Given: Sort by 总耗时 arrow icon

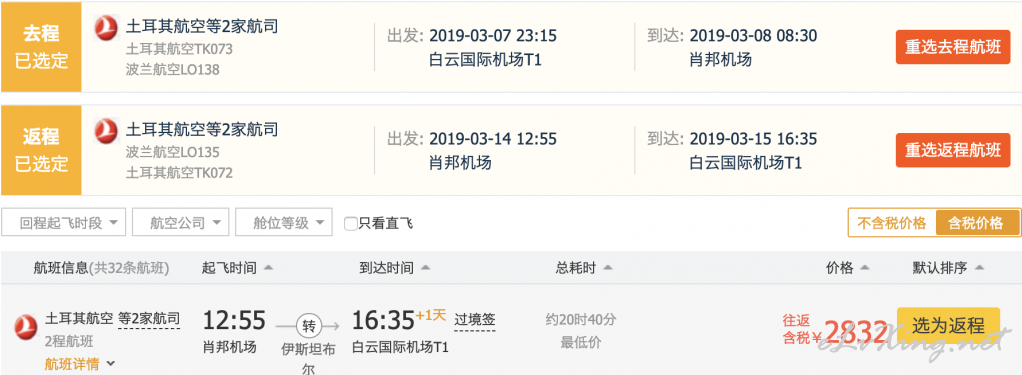Looking at the screenshot, I should point(607,268).
